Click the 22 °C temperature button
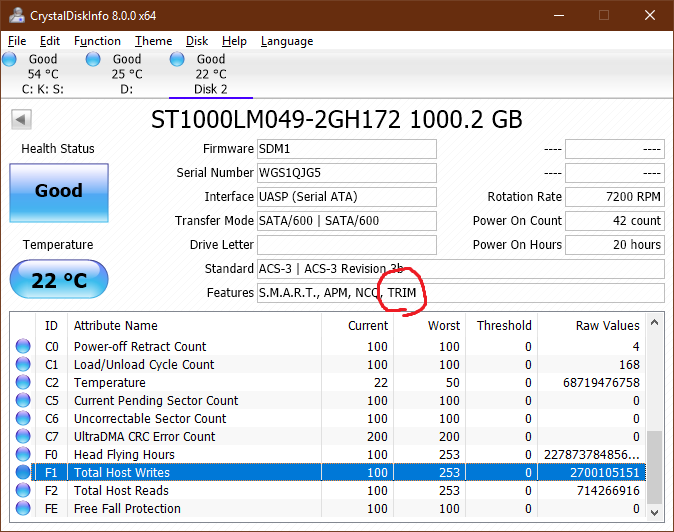 (59, 279)
